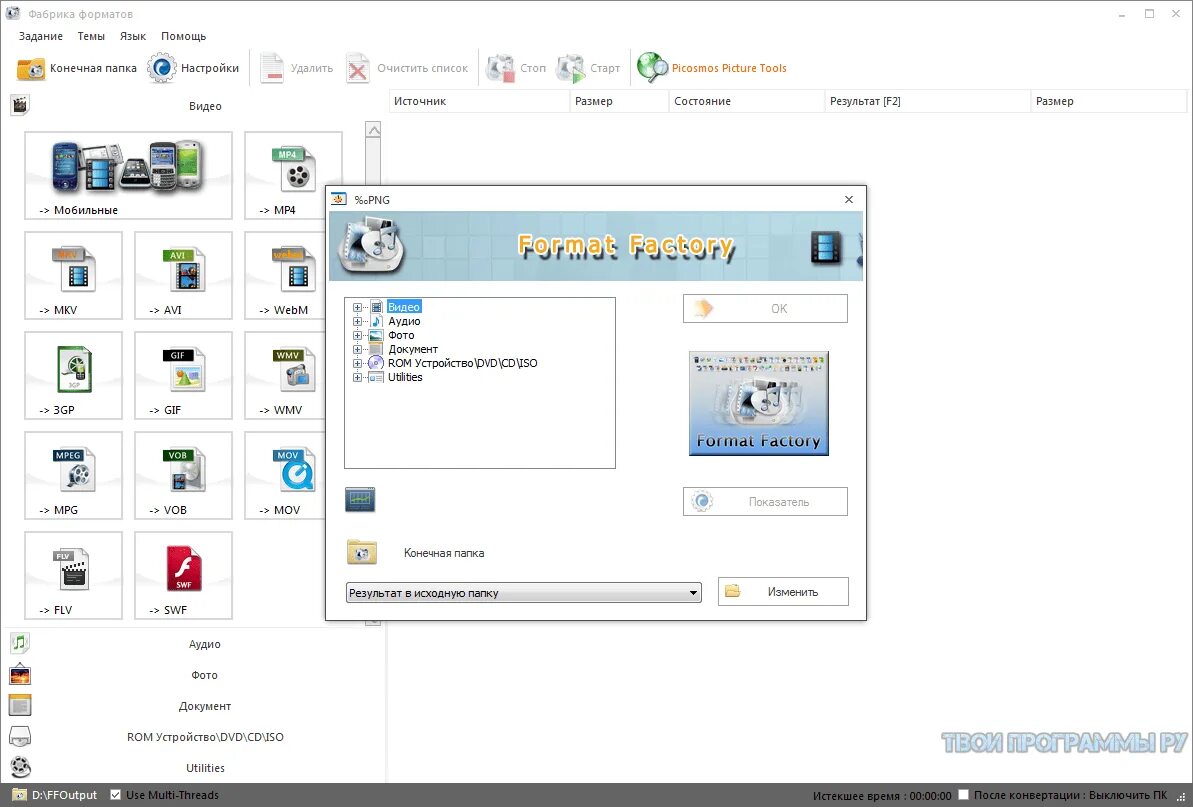Screen dimensions: 1193x807
Task: Sort by Источник column header
Action: tap(479, 101)
